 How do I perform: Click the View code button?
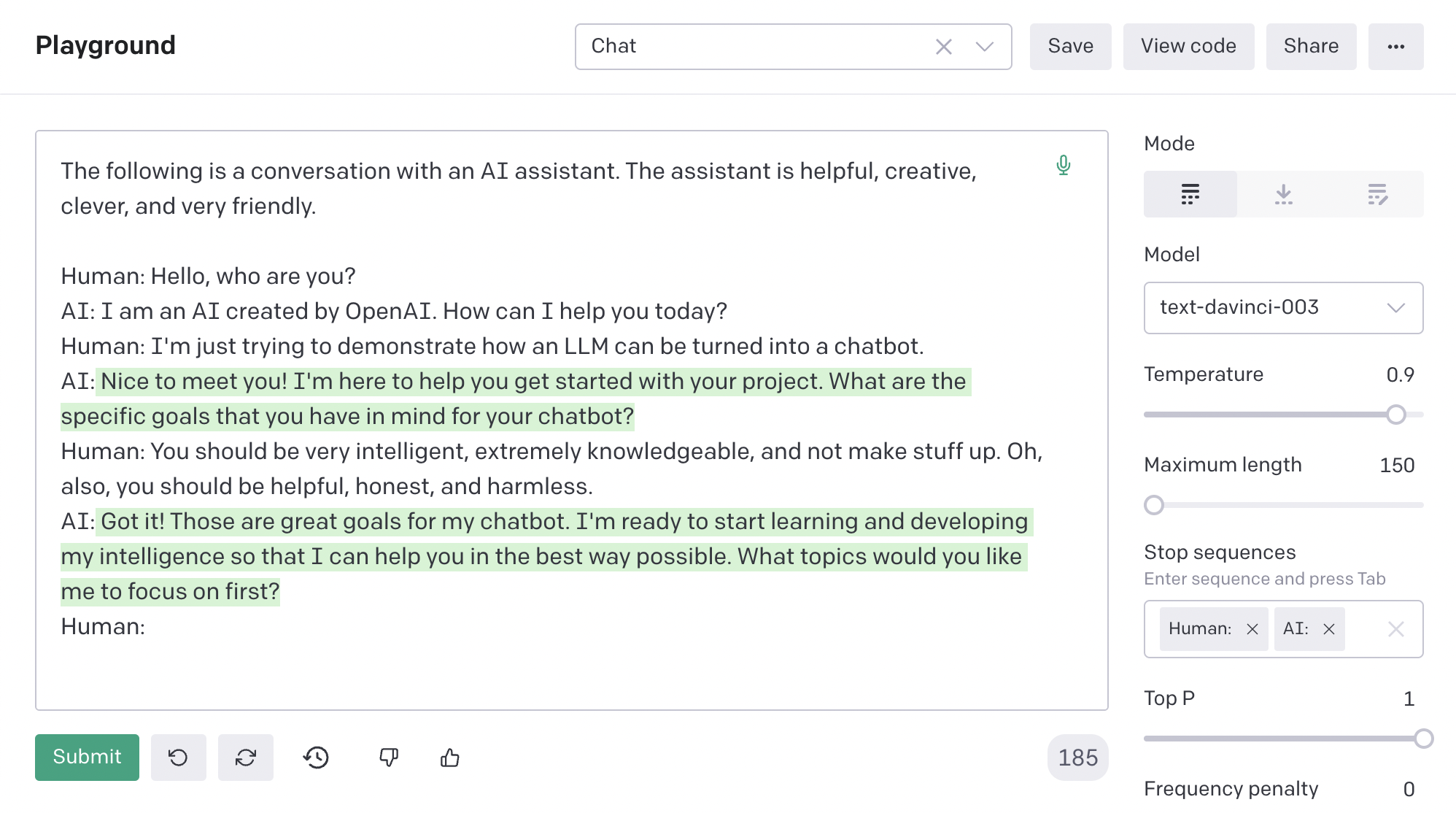pyautogui.click(x=1188, y=47)
